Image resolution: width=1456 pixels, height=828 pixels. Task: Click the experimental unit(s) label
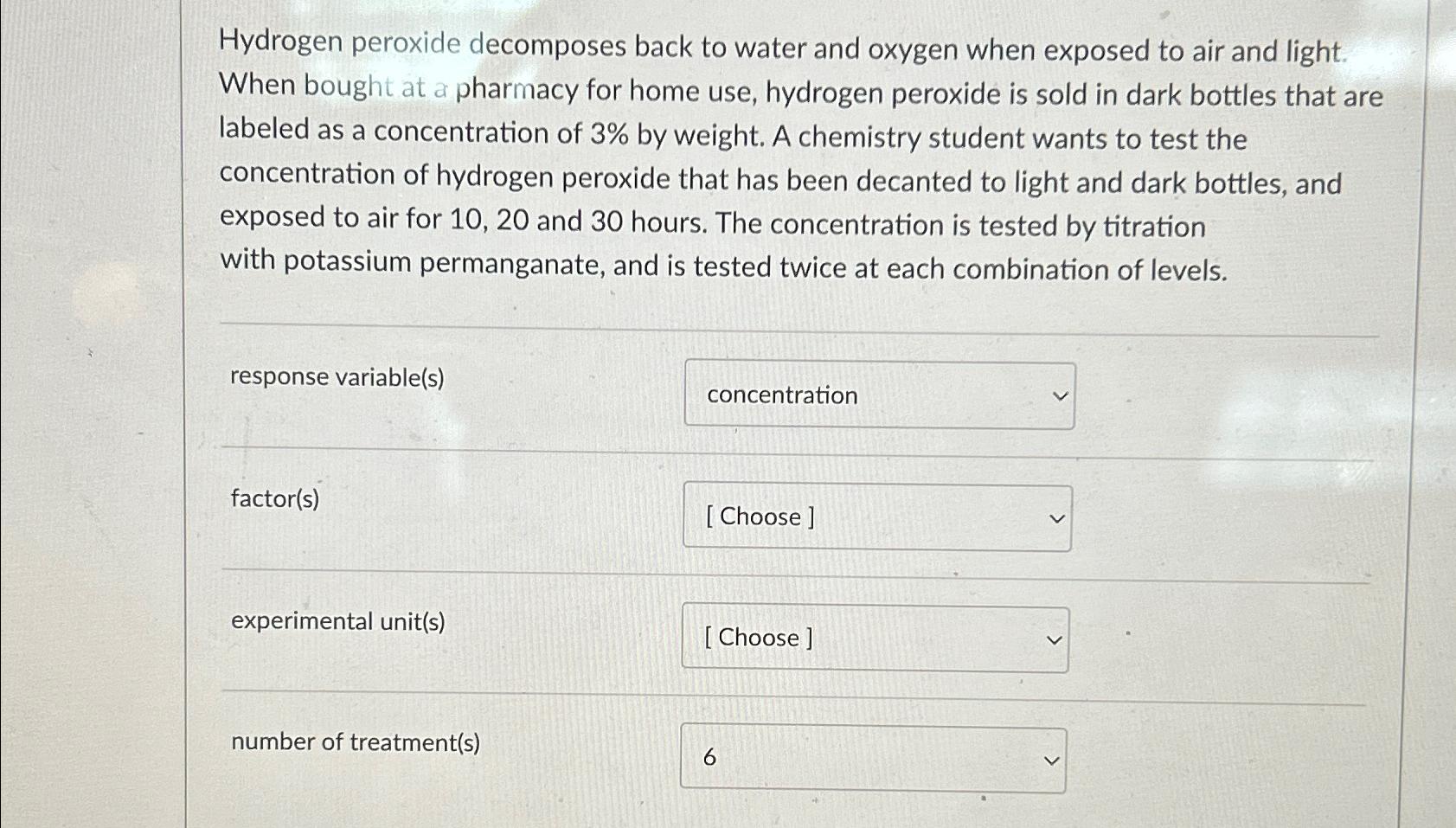click(338, 621)
